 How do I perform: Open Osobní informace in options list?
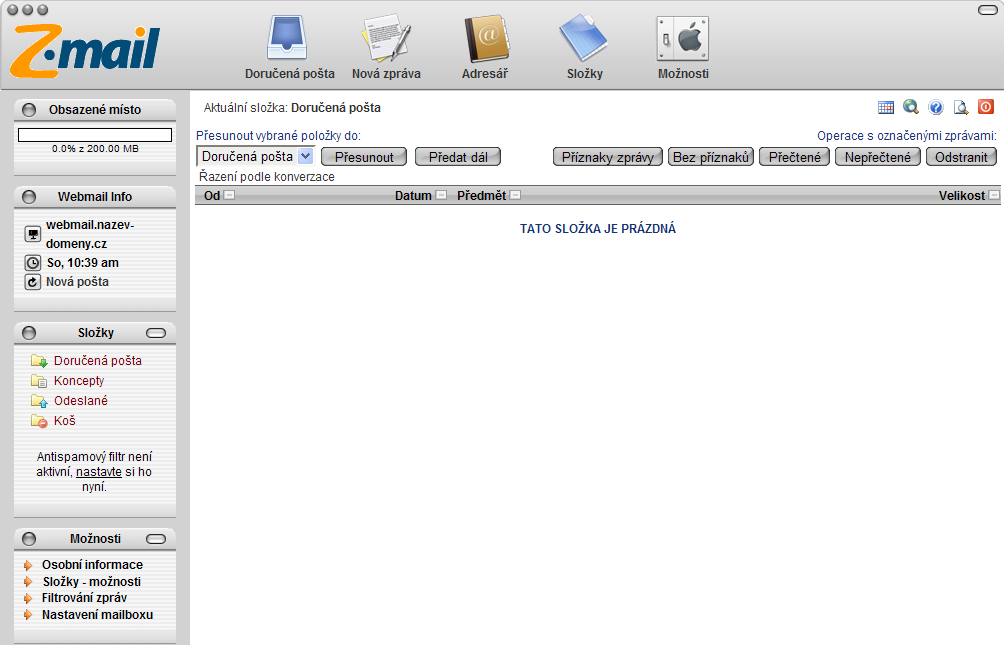tap(92, 565)
